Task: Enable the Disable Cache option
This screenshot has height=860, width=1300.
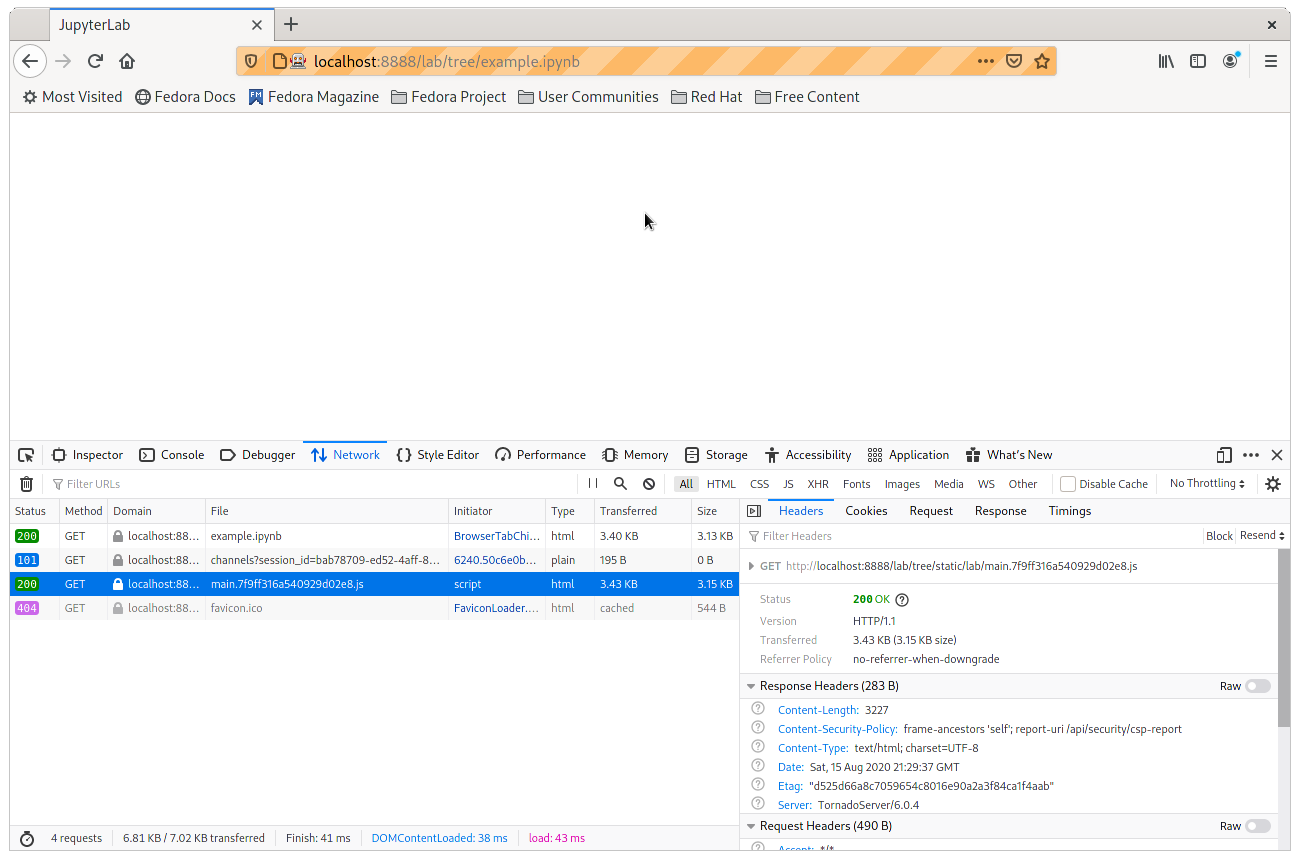Action: 1066,484
